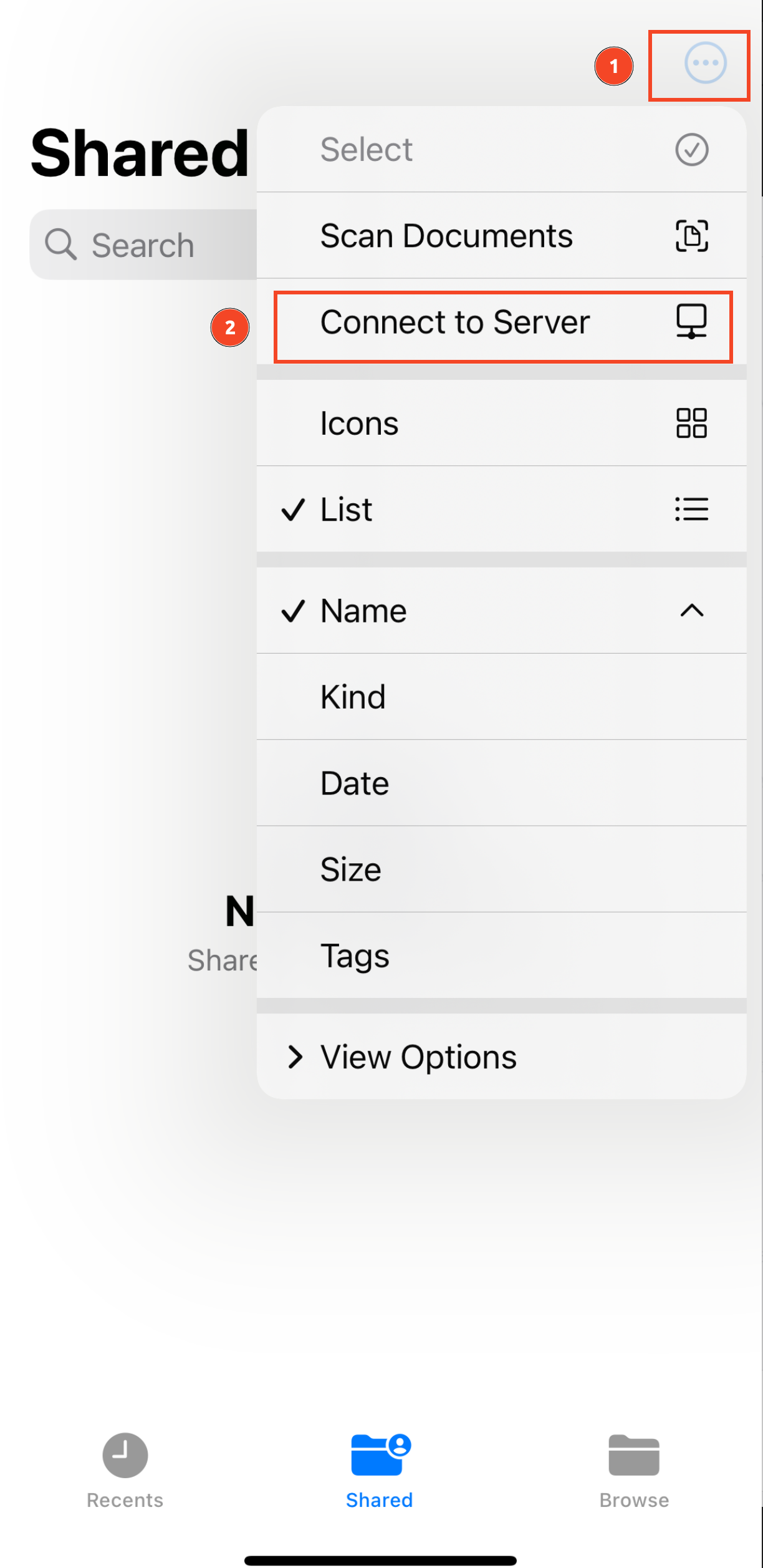Tap the List view lines icon
The width and height of the screenshot is (763, 1568).
pos(691,510)
